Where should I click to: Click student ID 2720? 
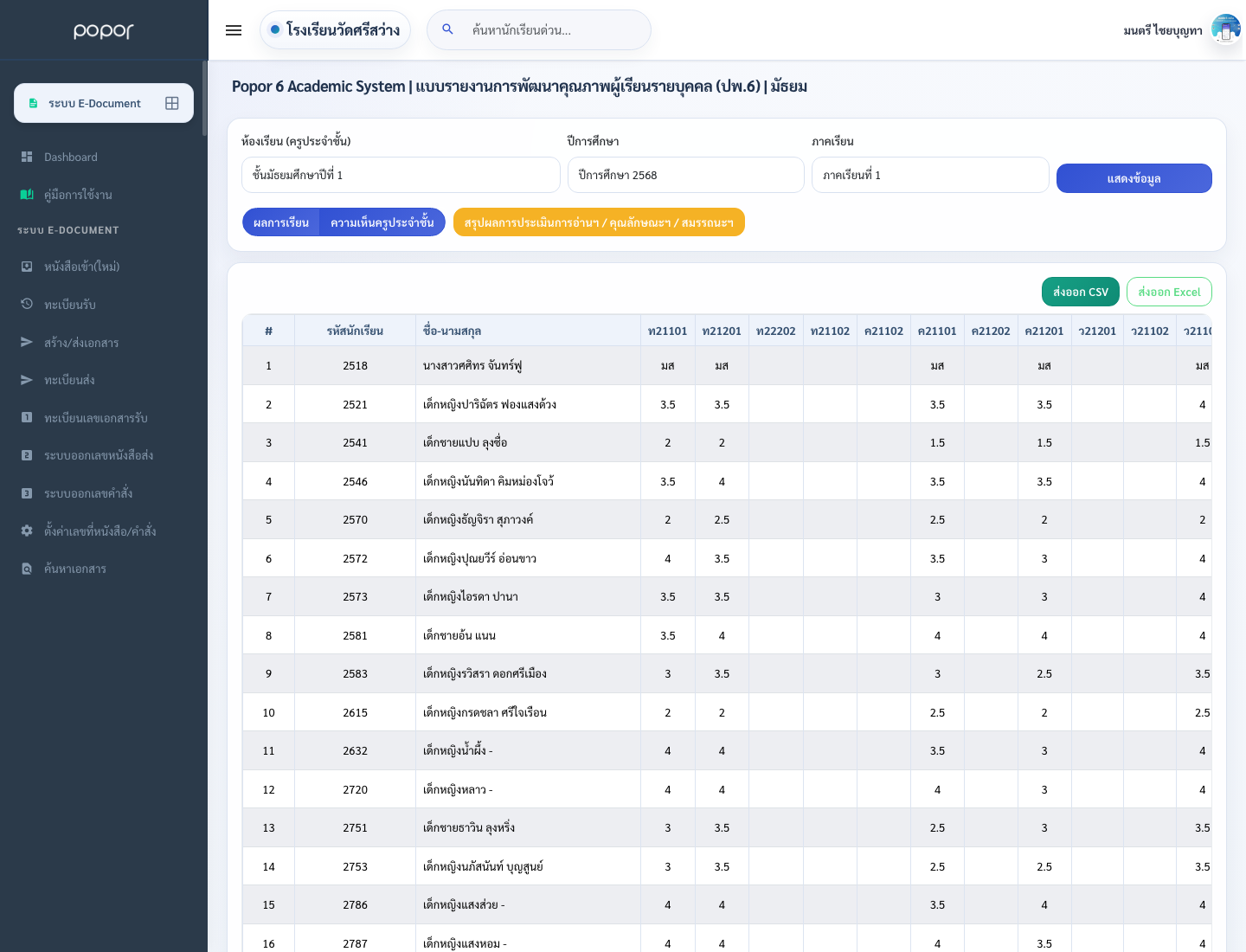tap(355, 789)
